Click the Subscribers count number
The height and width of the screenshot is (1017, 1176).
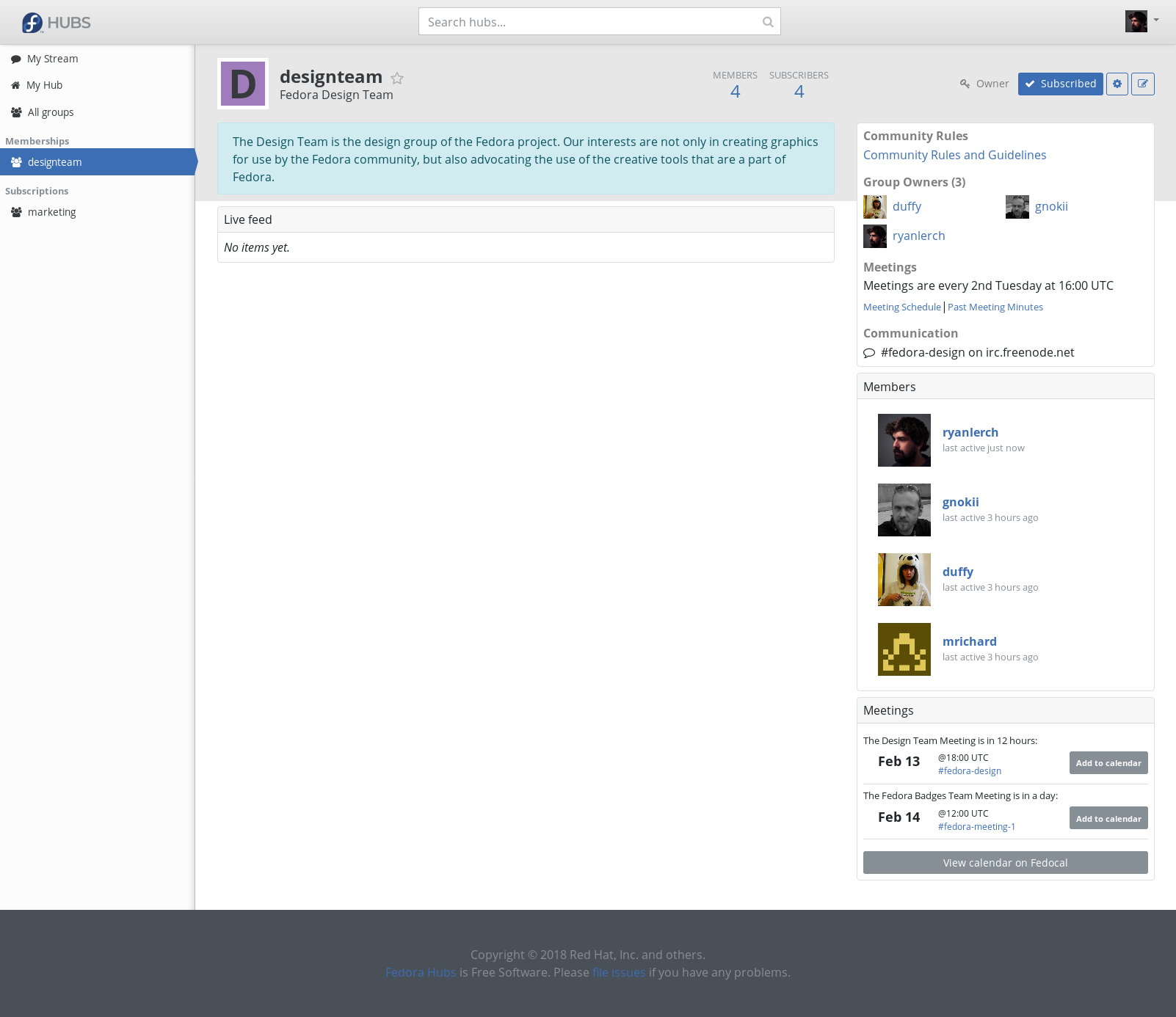click(x=799, y=92)
